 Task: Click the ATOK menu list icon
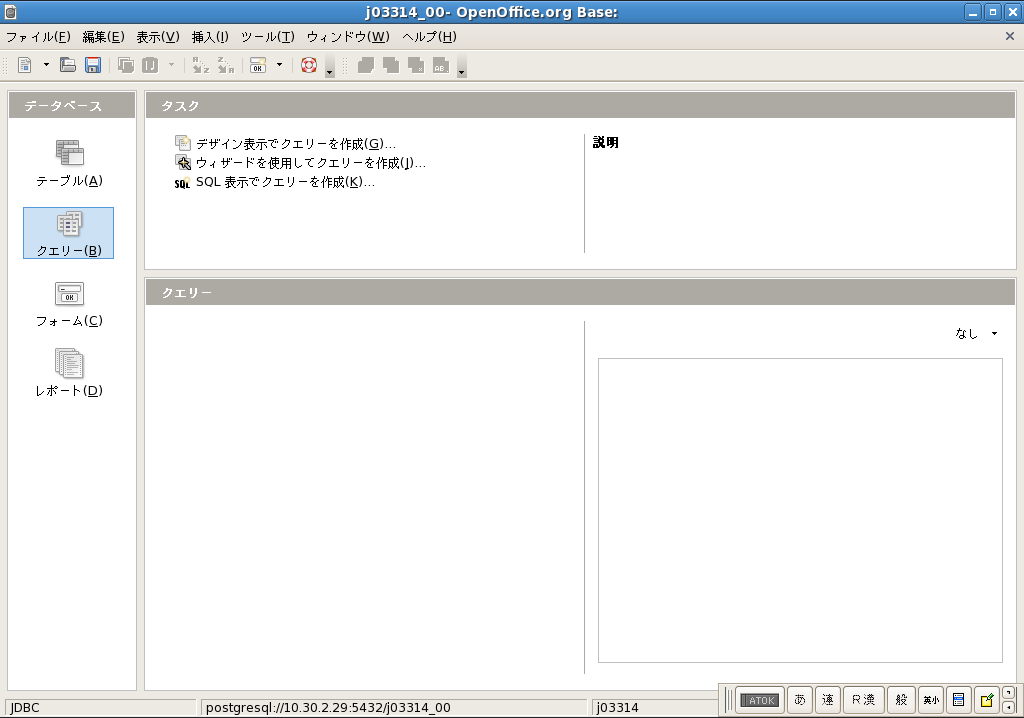click(959, 700)
